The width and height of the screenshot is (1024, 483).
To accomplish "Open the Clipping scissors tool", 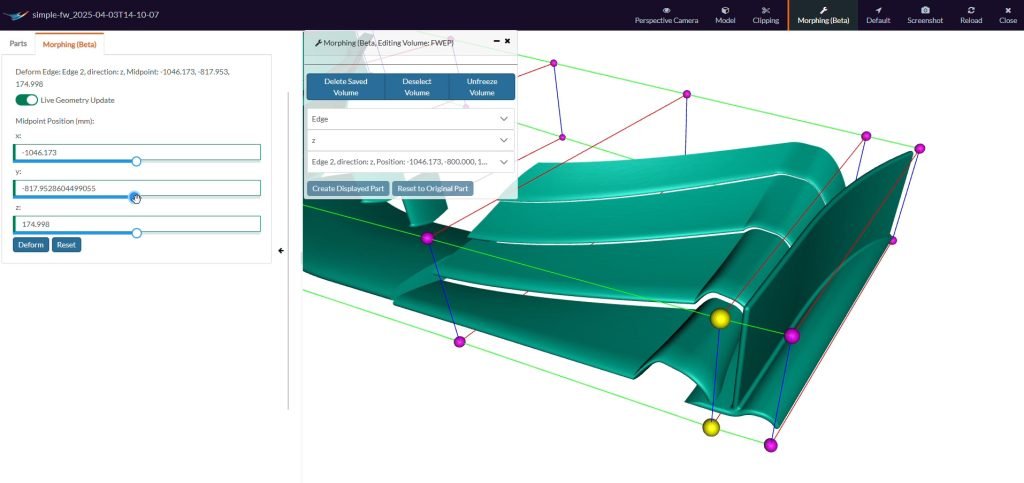I will 765,15.
